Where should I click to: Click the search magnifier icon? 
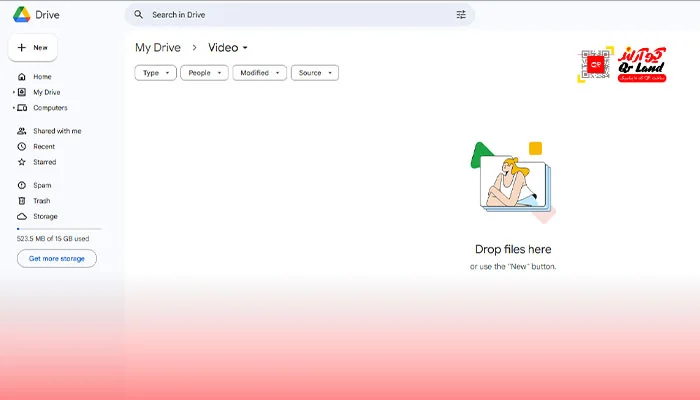pyautogui.click(x=139, y=15)
